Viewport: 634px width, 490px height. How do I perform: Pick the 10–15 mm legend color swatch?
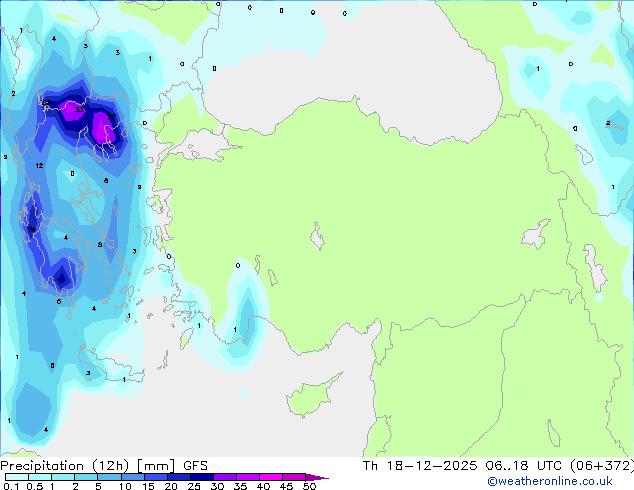[133, 477]
